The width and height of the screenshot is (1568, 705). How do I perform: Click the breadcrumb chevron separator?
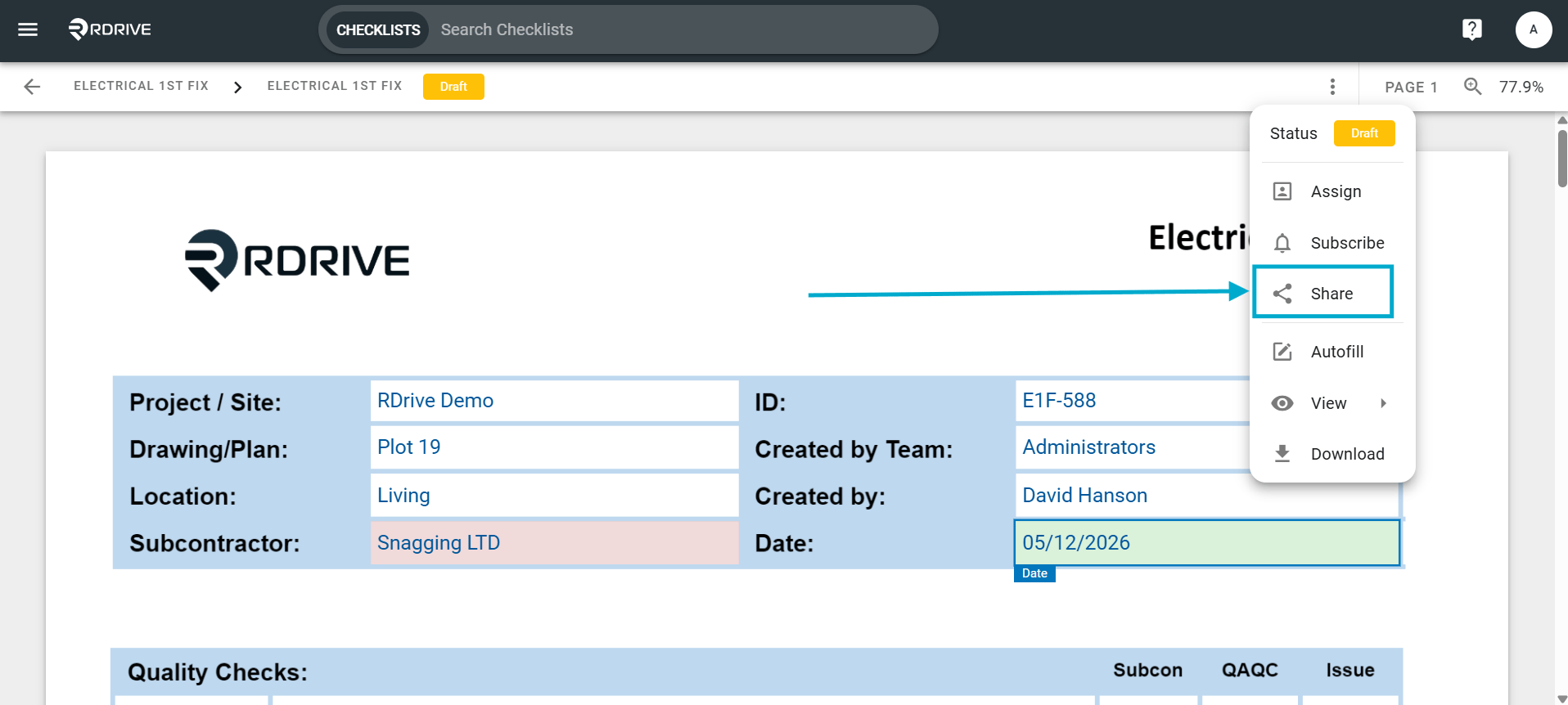[237, 87]
